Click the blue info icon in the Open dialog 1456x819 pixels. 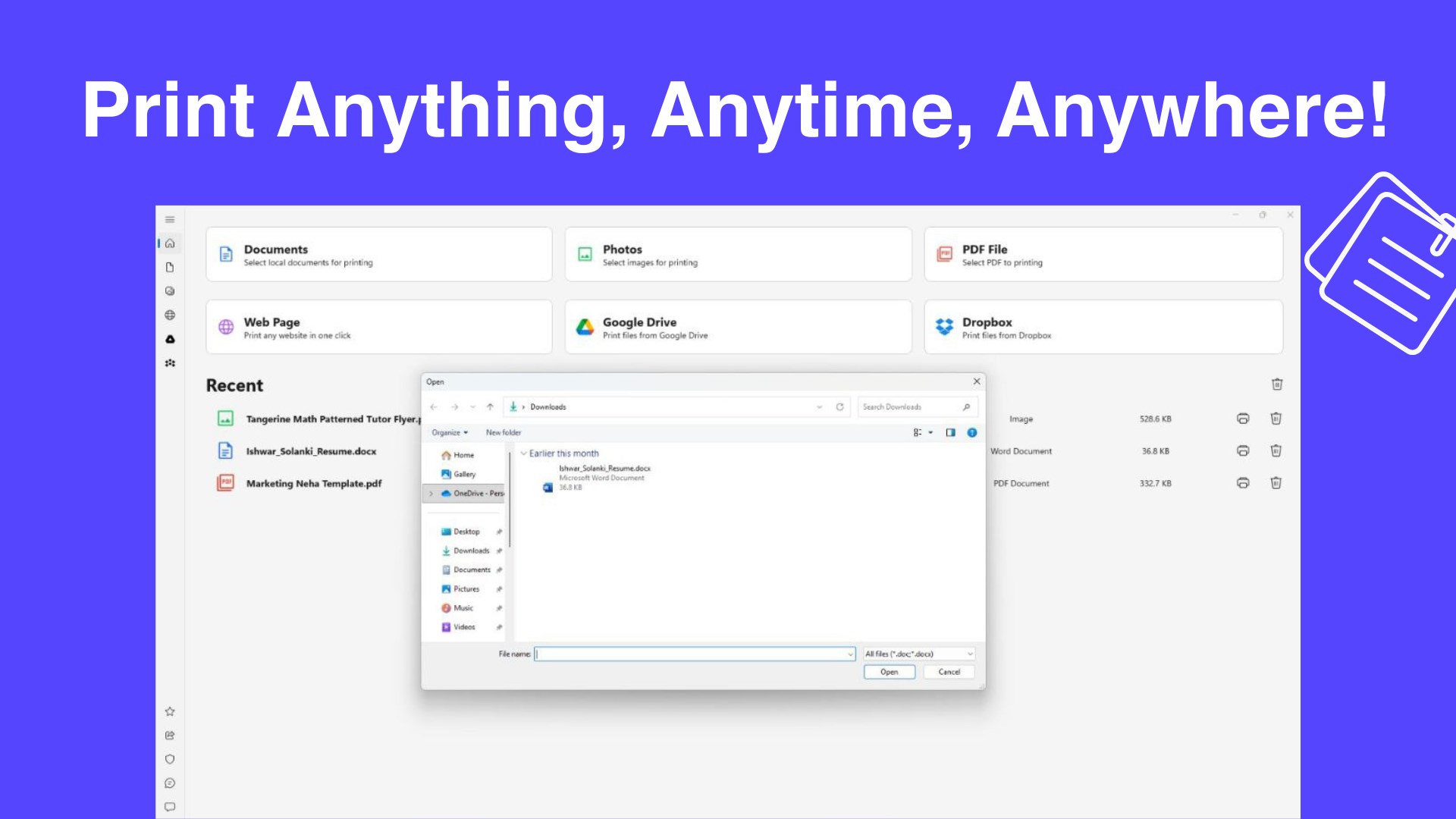pyautogui.click(x=972, y=432)
